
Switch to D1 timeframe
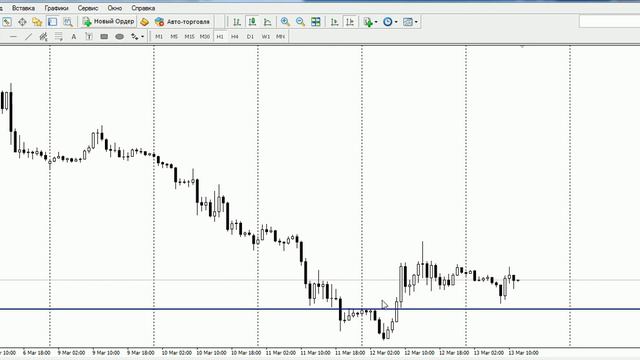(250, 37)
